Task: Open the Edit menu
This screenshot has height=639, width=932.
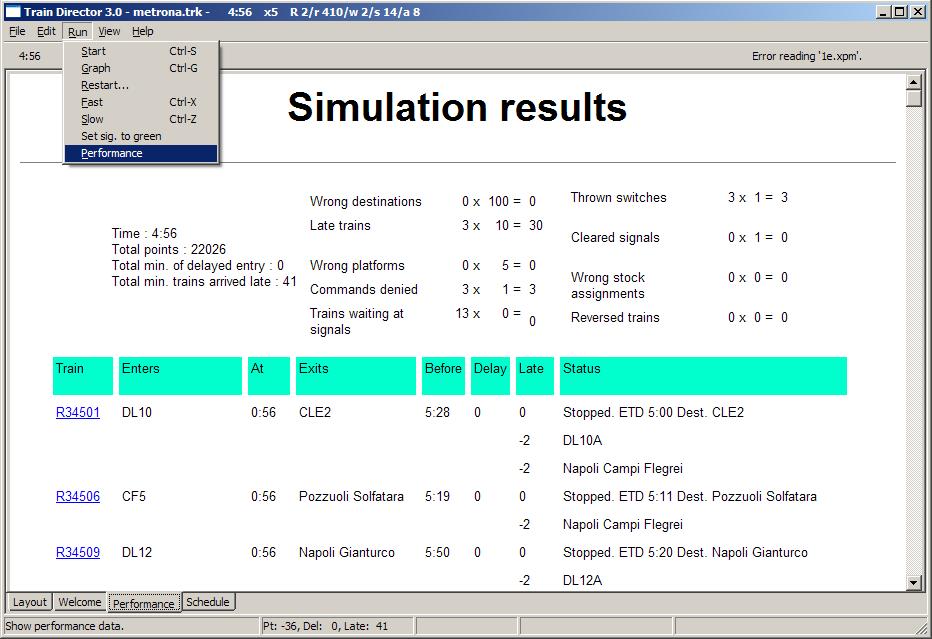Action: point(47,31)
